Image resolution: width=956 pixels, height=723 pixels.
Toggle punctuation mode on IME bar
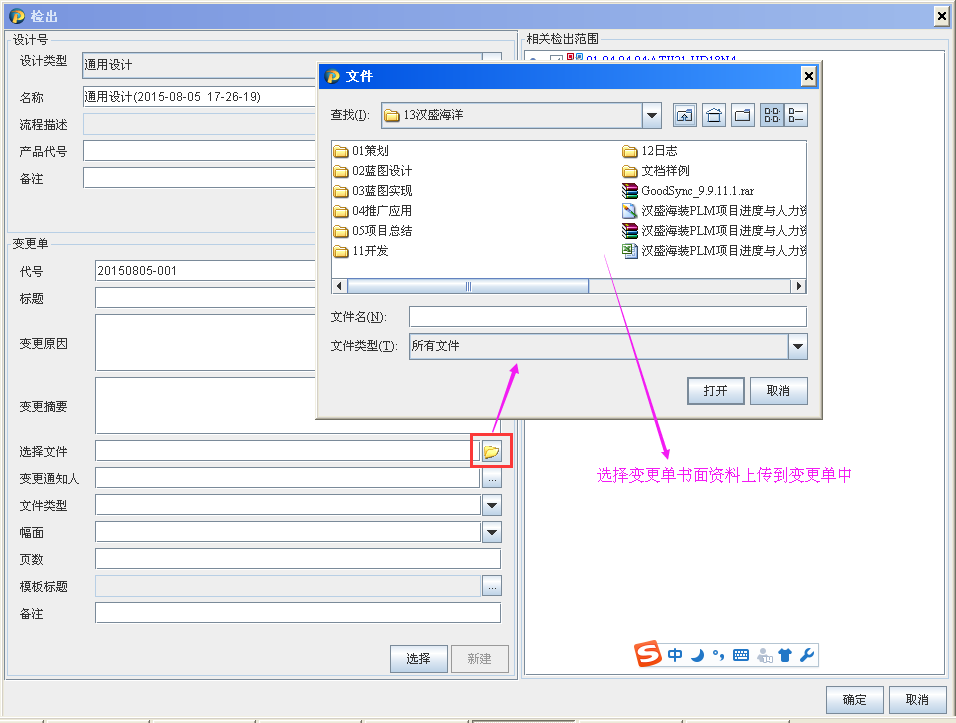click(719, 655)
